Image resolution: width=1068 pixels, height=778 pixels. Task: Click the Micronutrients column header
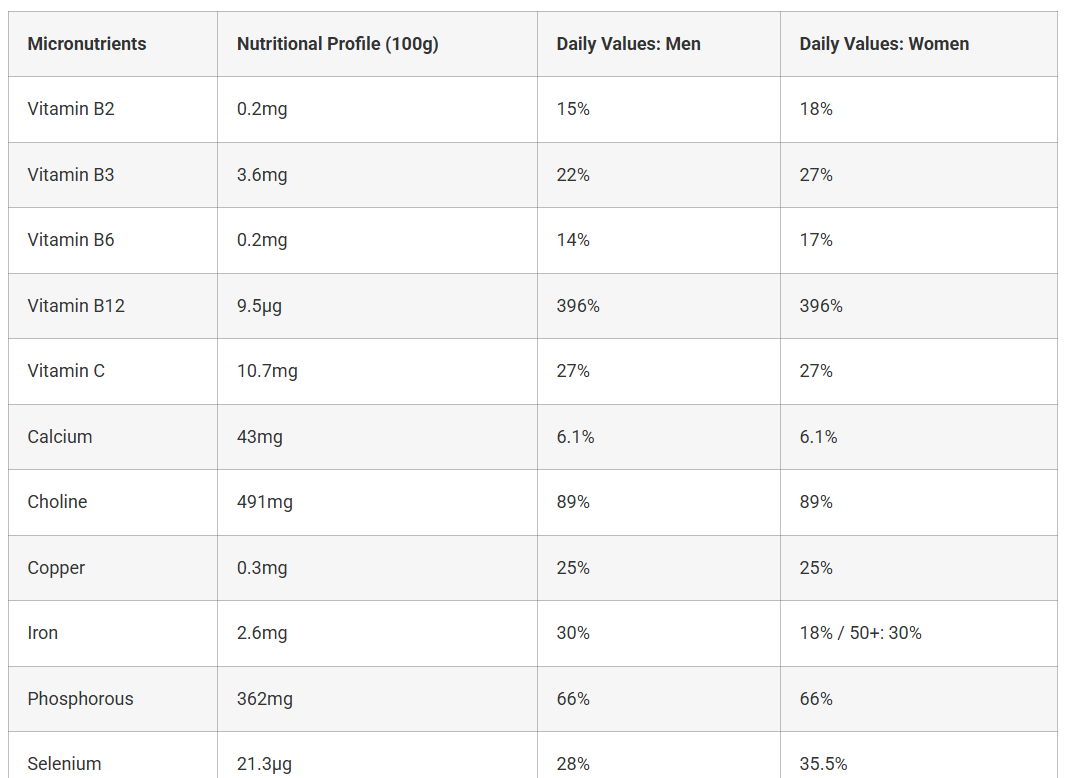tap(87, 44)
